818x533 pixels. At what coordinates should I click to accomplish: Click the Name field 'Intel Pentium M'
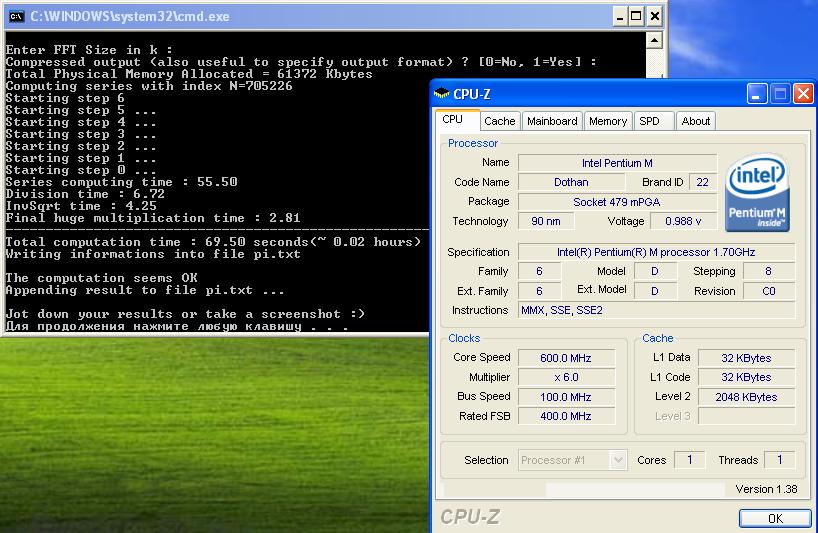617,163
